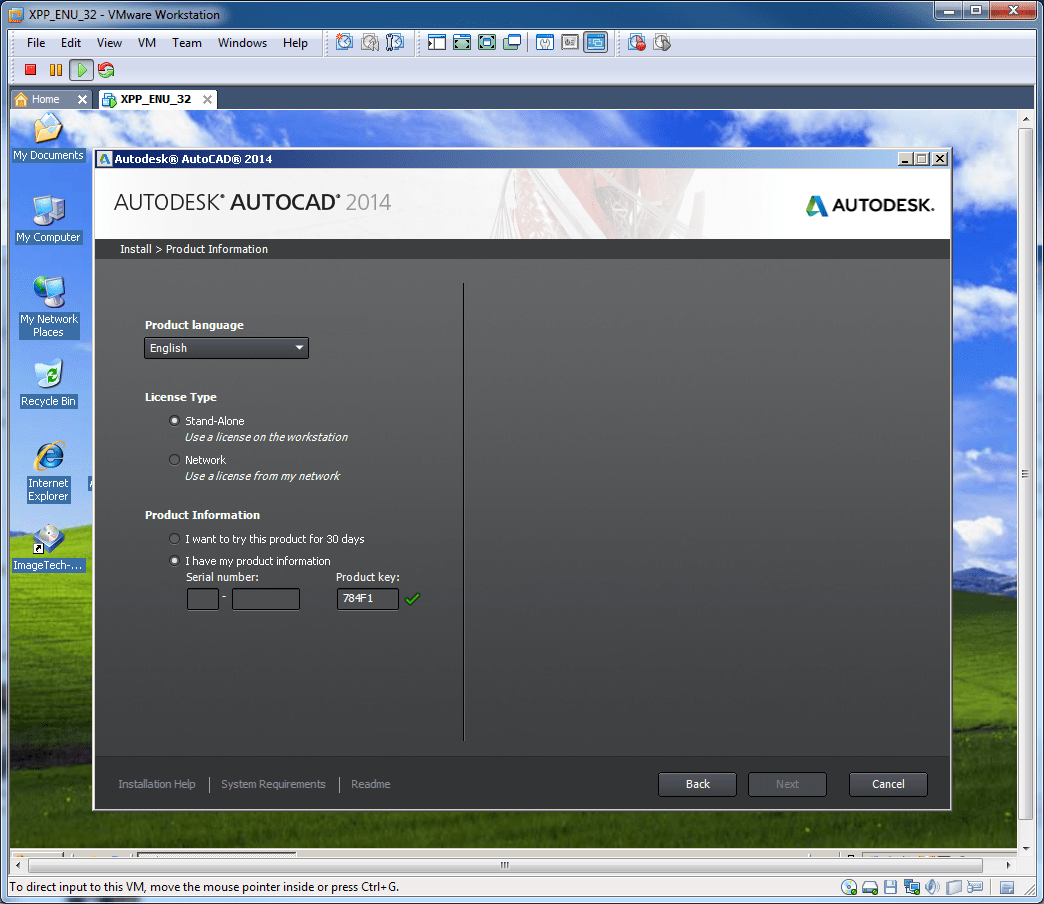Viewport: 1044px width, 904px height.
Task: Click the floppy drive status icon
Action: pos(890,887)
